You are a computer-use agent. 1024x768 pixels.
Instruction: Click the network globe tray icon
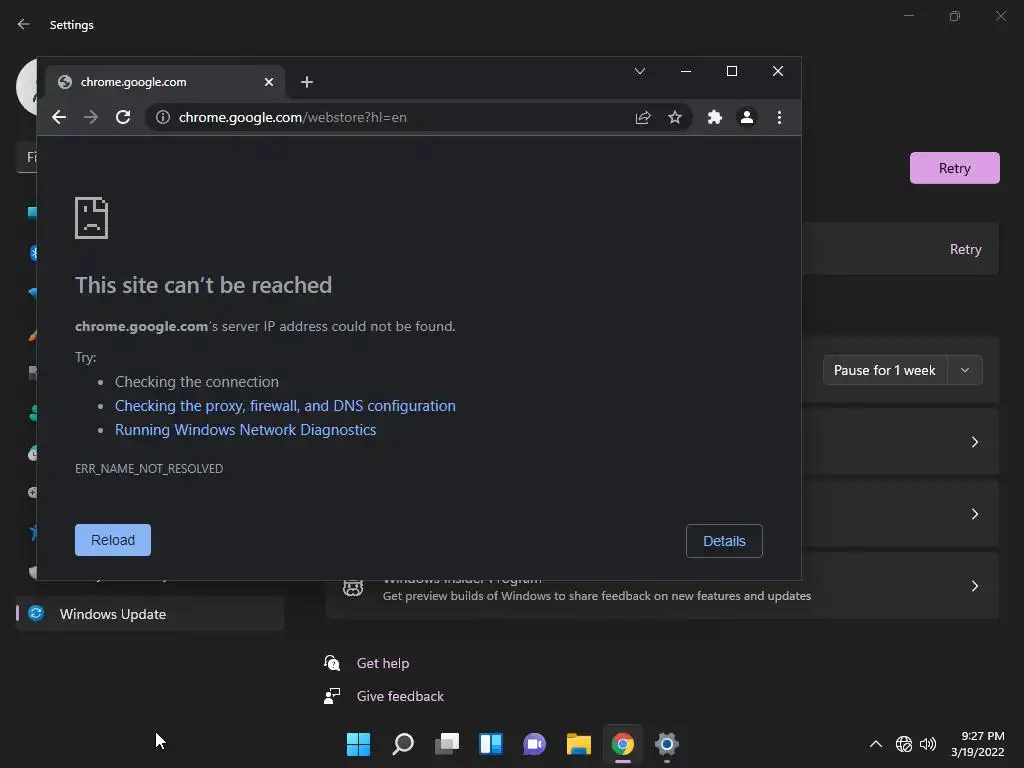(904, 744)
